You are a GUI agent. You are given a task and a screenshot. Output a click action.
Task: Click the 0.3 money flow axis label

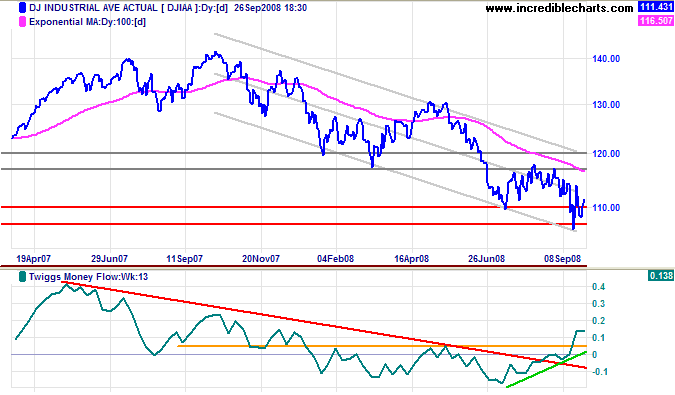tap(599, 304)
